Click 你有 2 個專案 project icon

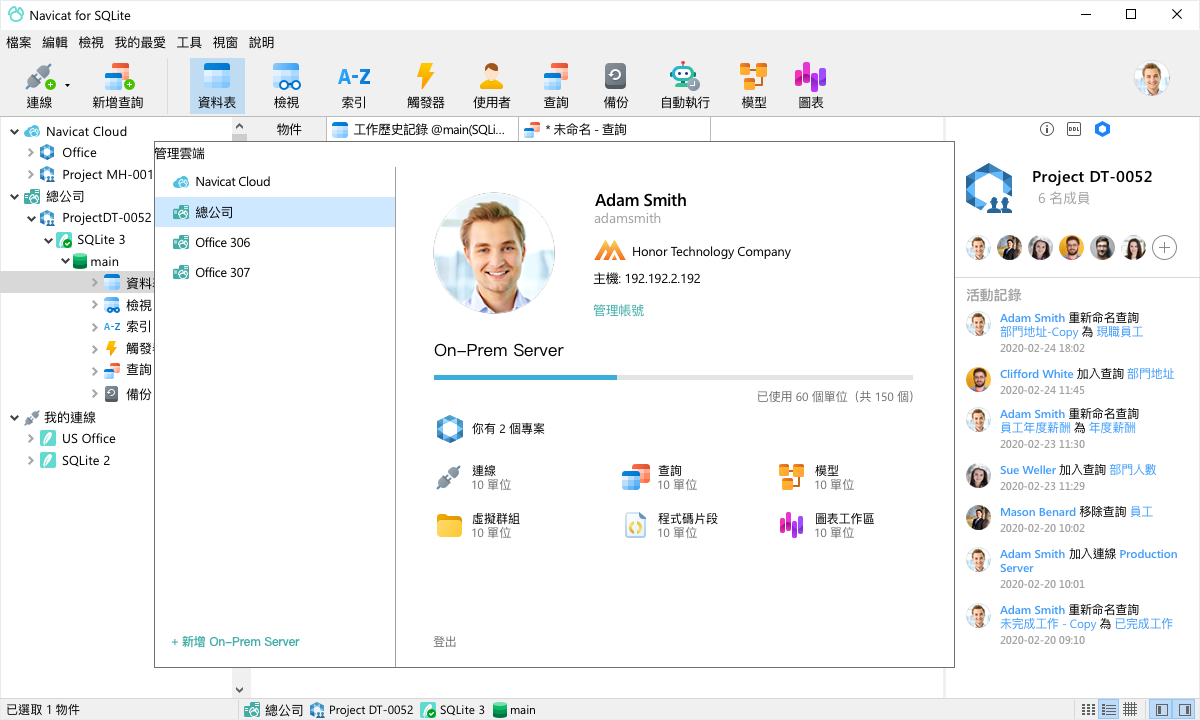point(450,429)
